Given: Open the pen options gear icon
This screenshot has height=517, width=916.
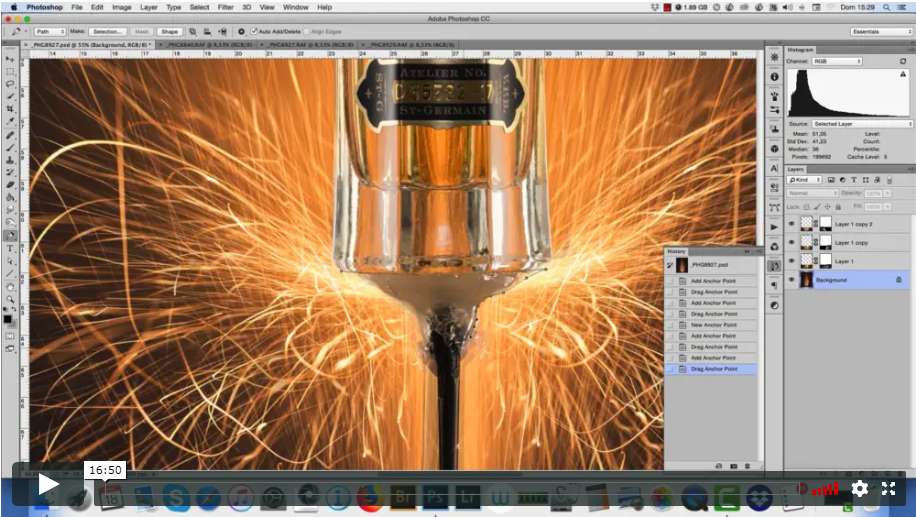Looking at the screenshot, I should [241, 32].
